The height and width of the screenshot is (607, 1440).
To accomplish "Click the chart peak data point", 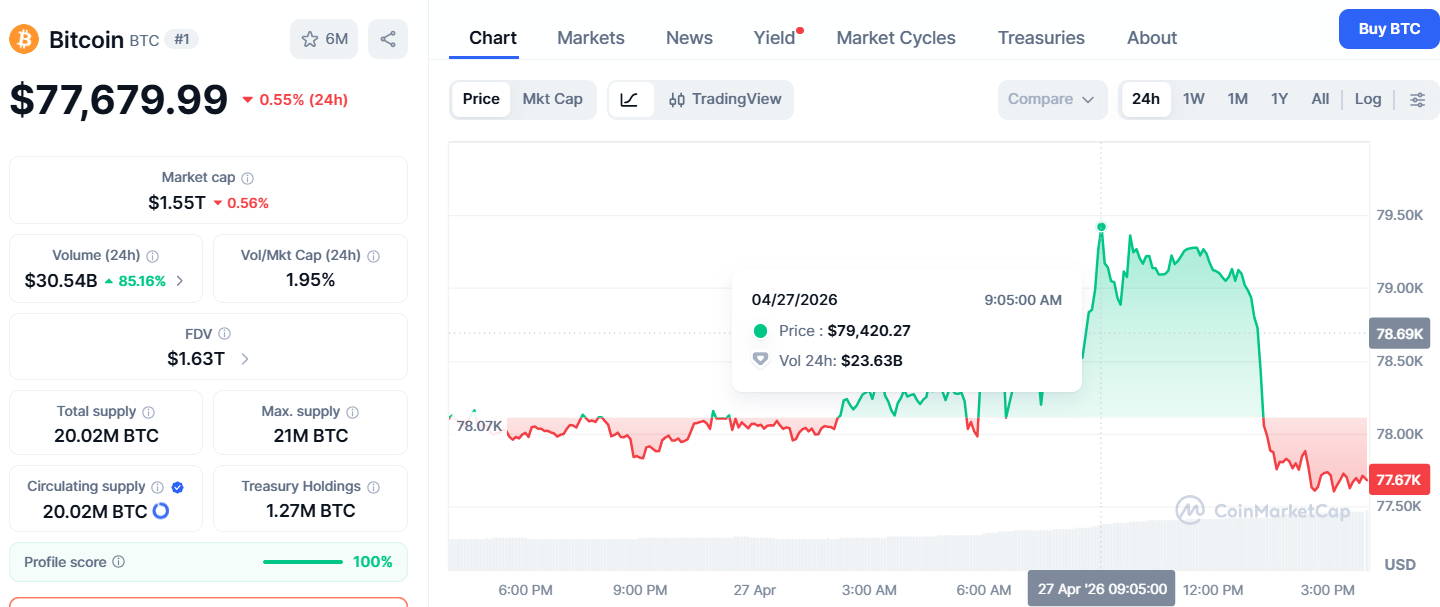I will coord(1101,227).
